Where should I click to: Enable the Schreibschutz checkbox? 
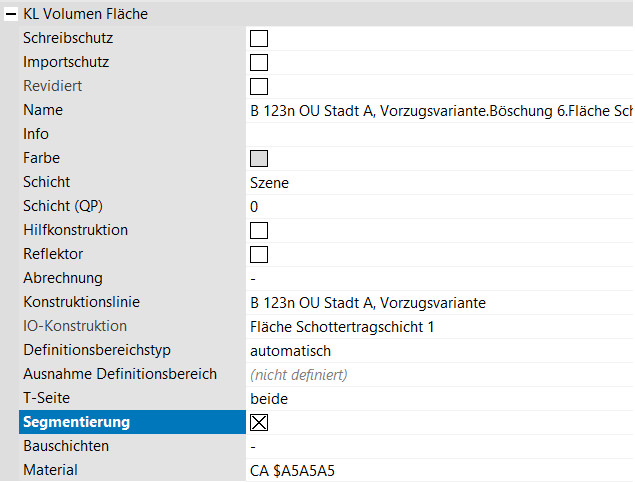pyautogui.click(x=259, y=39)
